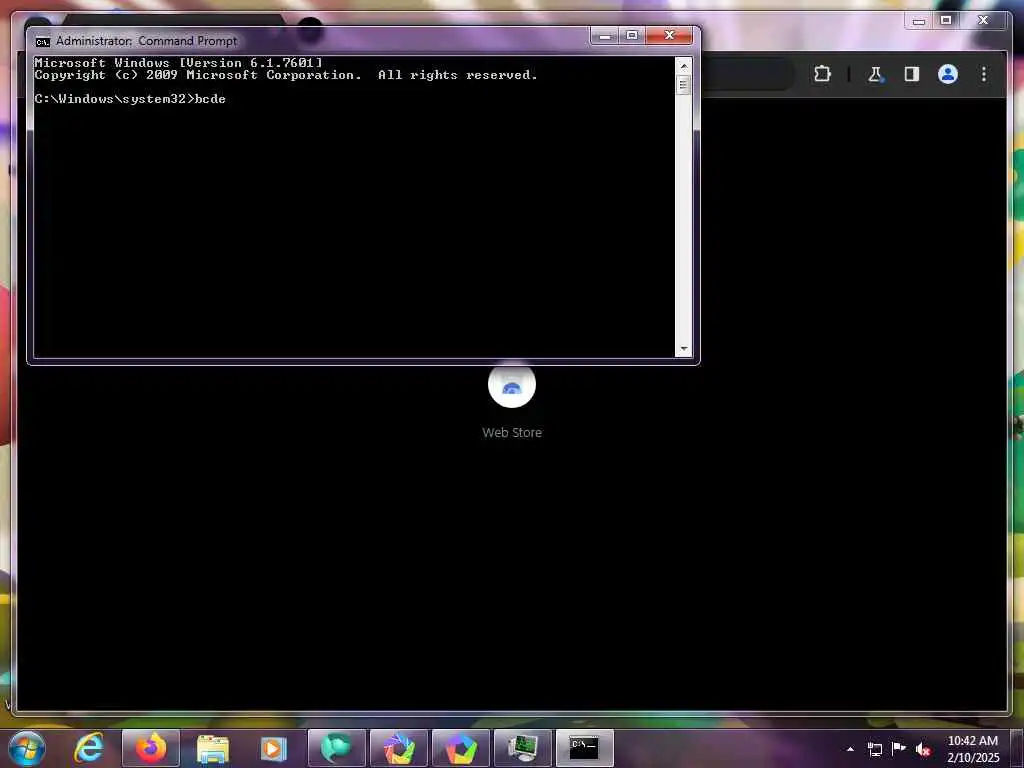
Task: Open the Action Center flag icon
Action: (x=899, y=748)
